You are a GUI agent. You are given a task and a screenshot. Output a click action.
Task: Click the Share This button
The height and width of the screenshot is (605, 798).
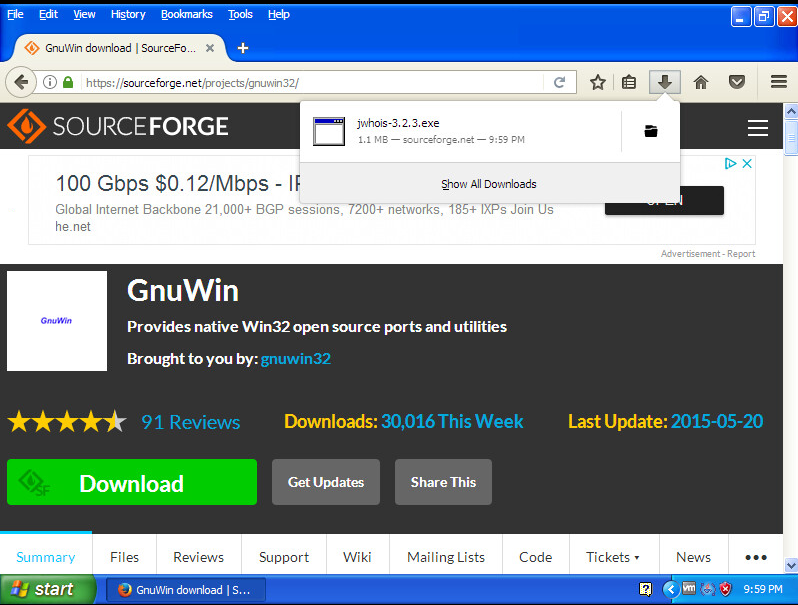point(443,482)
